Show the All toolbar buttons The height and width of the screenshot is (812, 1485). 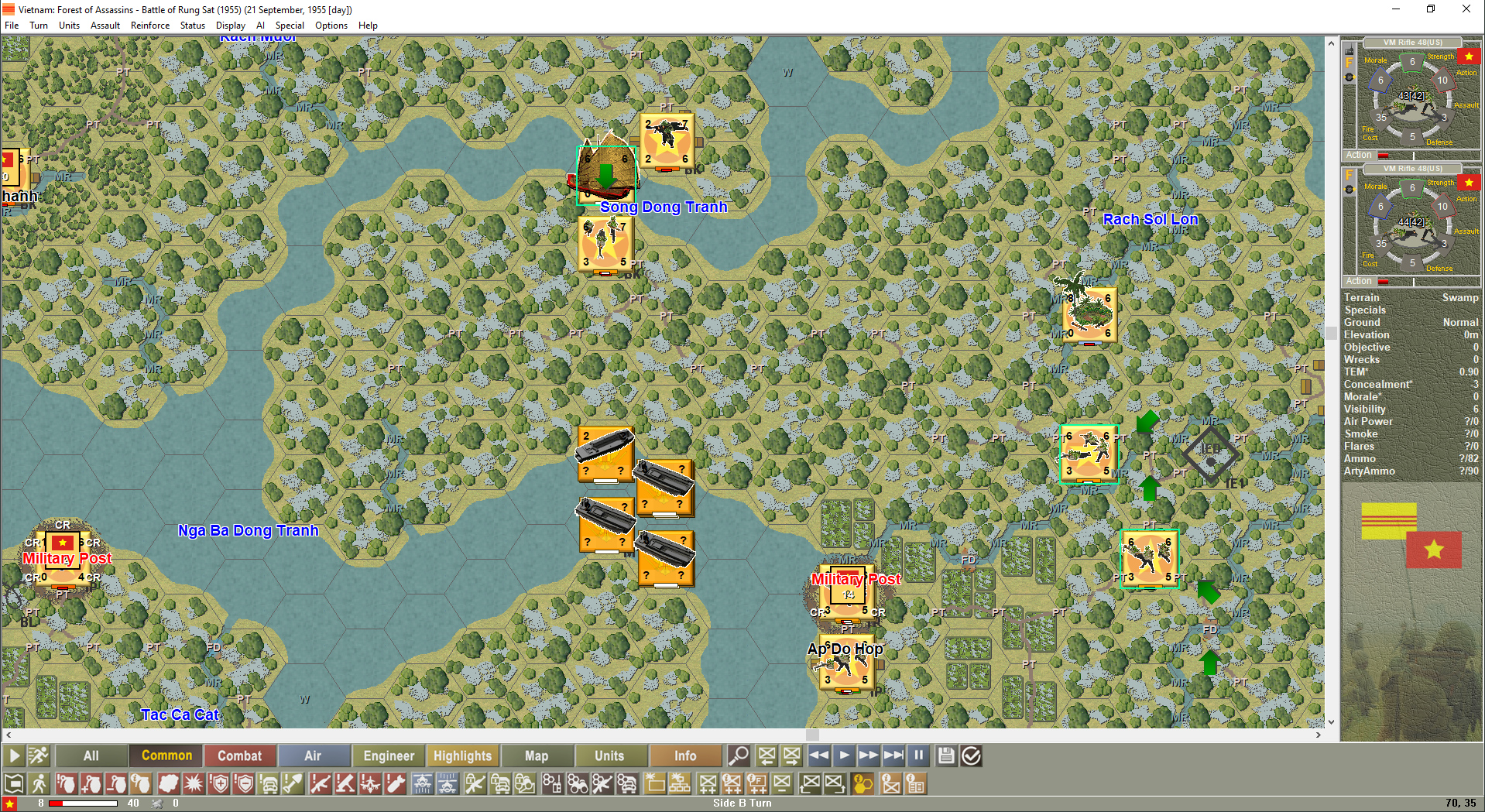(x=91, y=755)
